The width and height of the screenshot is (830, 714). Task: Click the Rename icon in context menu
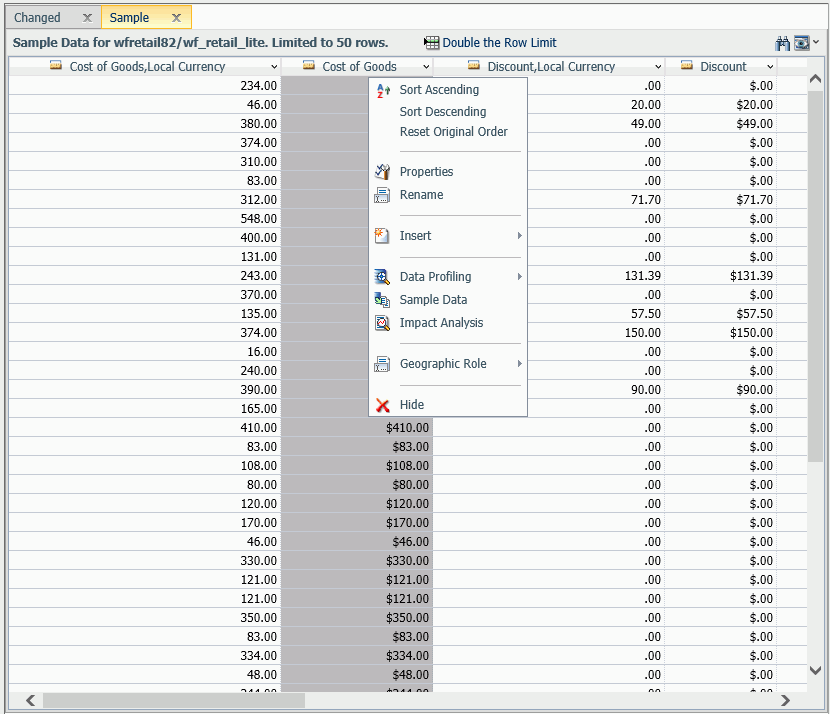click(x=382, y=195)
